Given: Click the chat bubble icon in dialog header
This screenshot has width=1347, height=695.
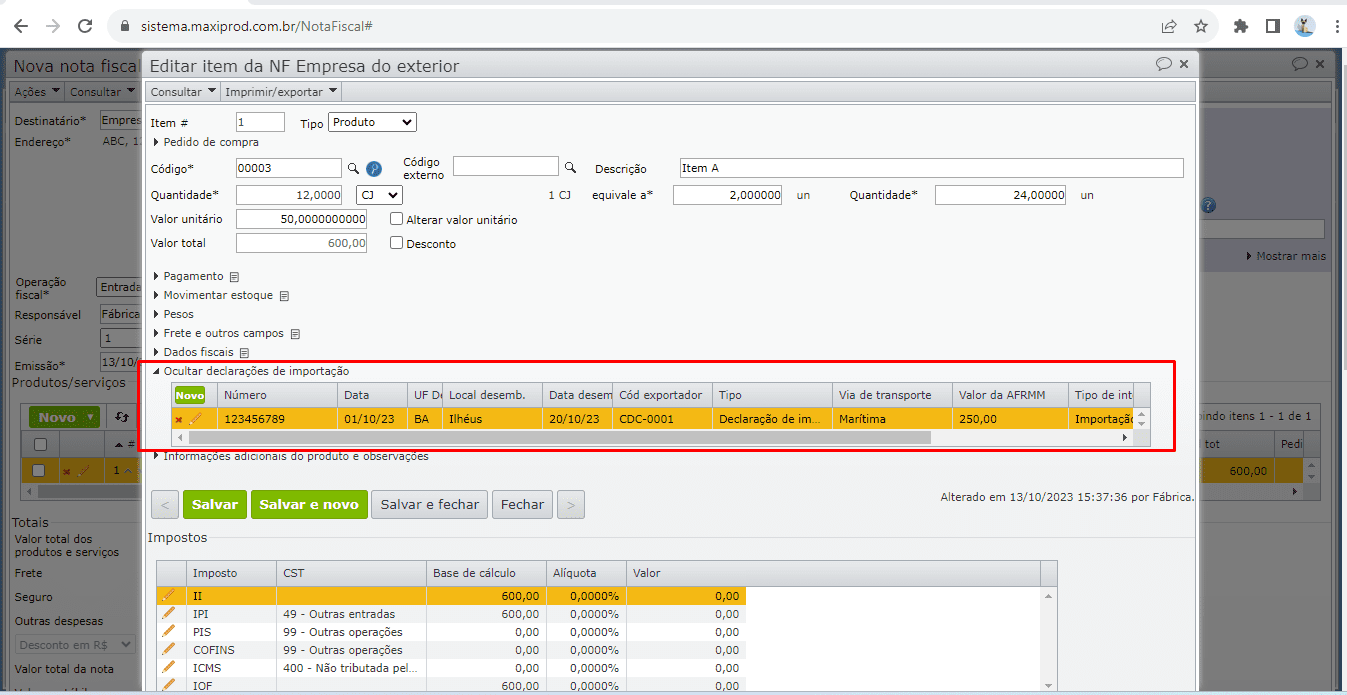Looking at the screenshot, I should [1163, 64].
